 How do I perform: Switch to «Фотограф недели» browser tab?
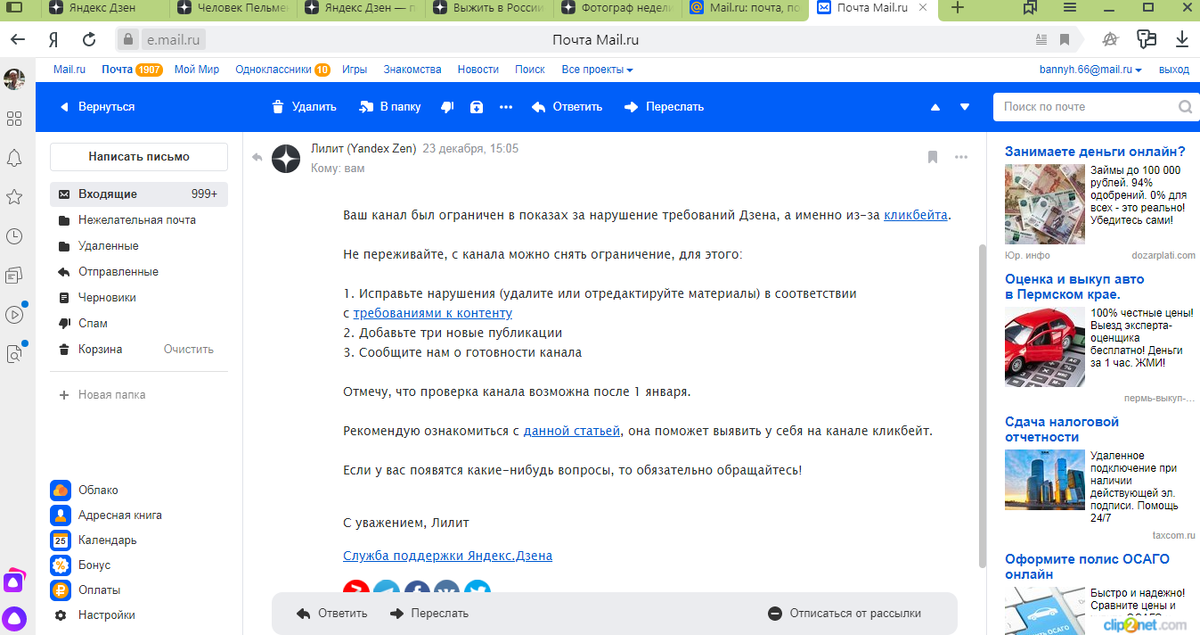(617, 8)
